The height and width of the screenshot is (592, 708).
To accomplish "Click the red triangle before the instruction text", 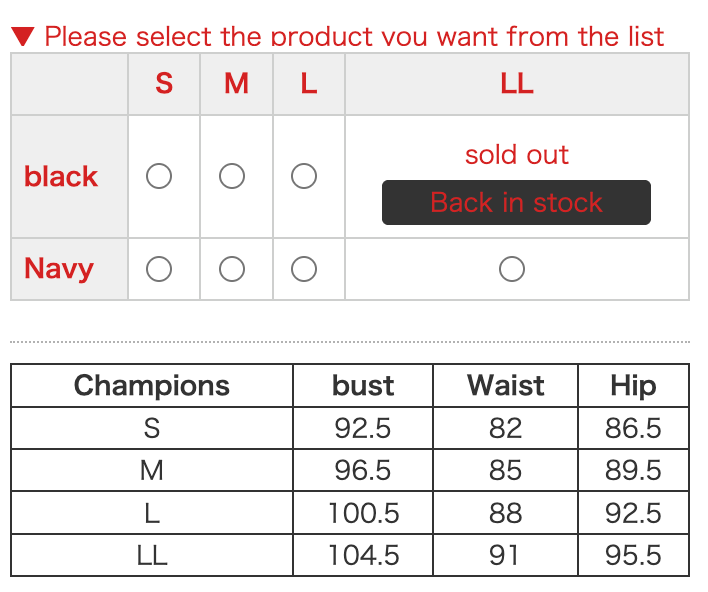I will [x=23, y=37].
